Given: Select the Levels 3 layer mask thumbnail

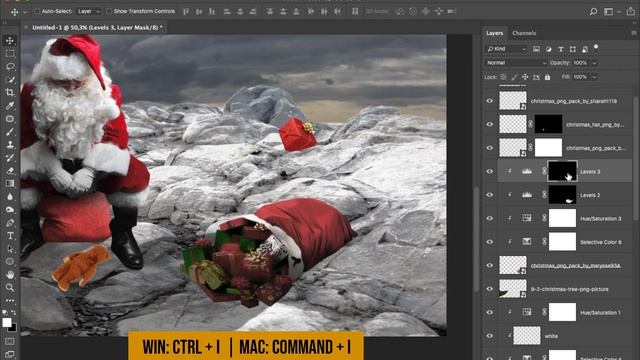Looking at the screenshot, I should 562,171.
